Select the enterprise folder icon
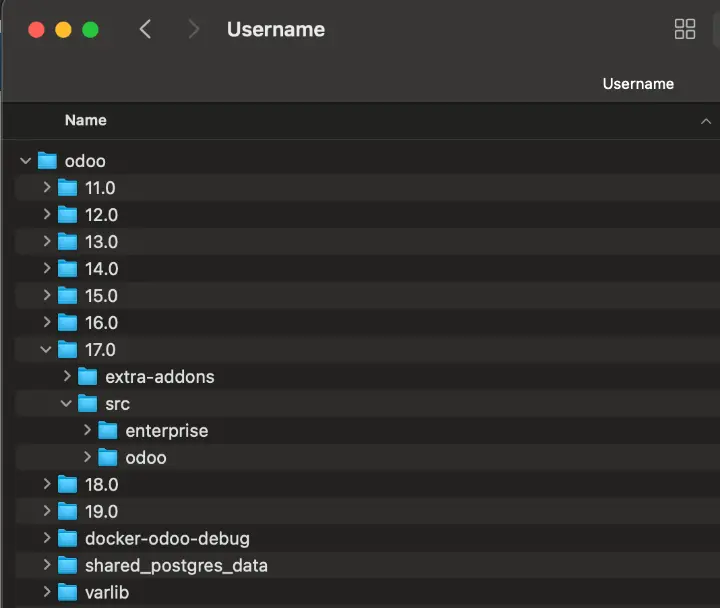Viewport: 720px width, 608px height. click(108, 431)
